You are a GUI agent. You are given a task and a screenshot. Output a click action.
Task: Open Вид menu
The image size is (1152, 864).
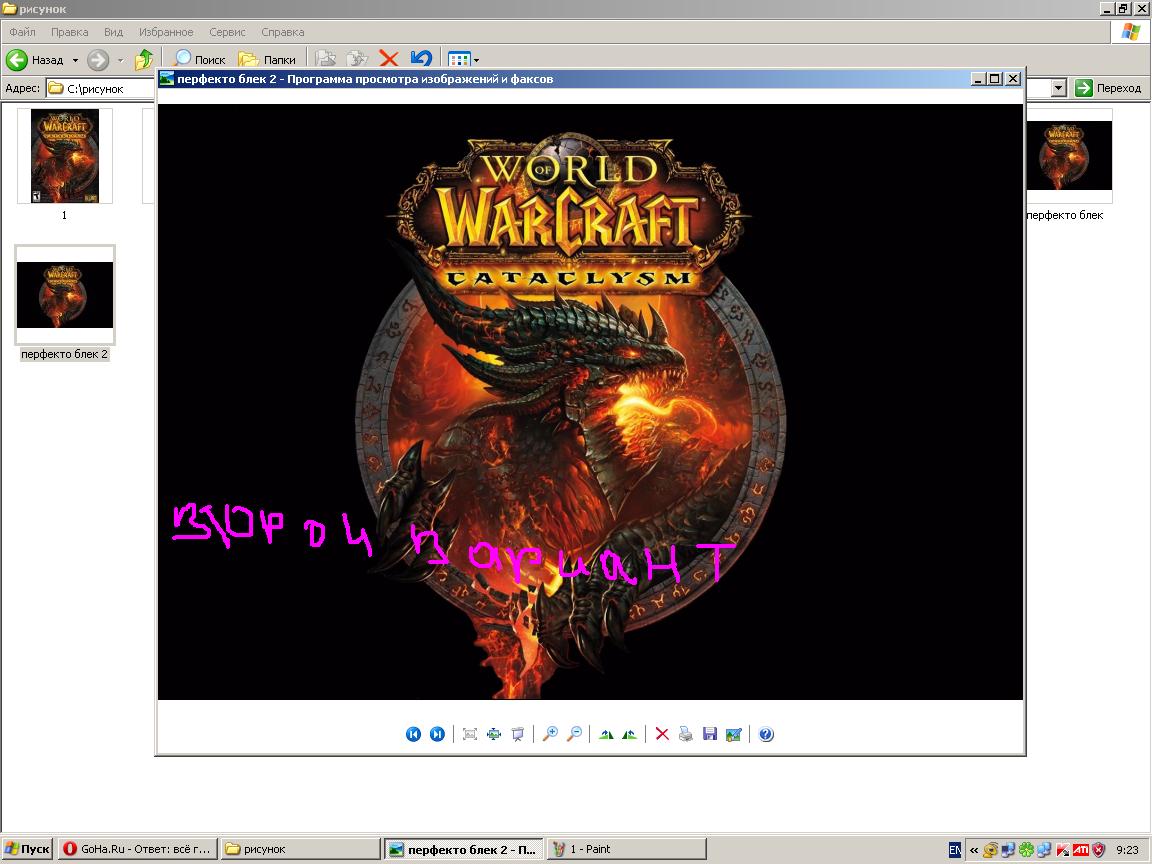pyautogui.click(x=113, y=32)
